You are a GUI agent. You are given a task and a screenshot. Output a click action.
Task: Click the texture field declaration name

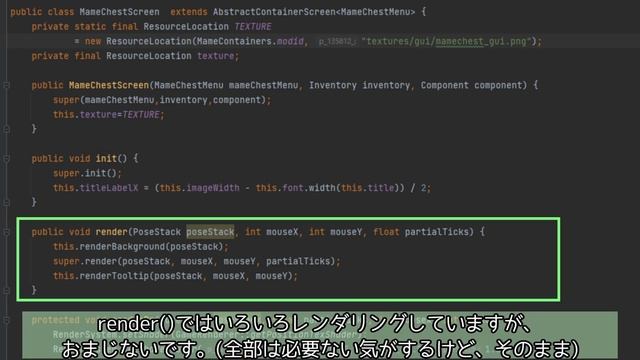tap(216, 56)
